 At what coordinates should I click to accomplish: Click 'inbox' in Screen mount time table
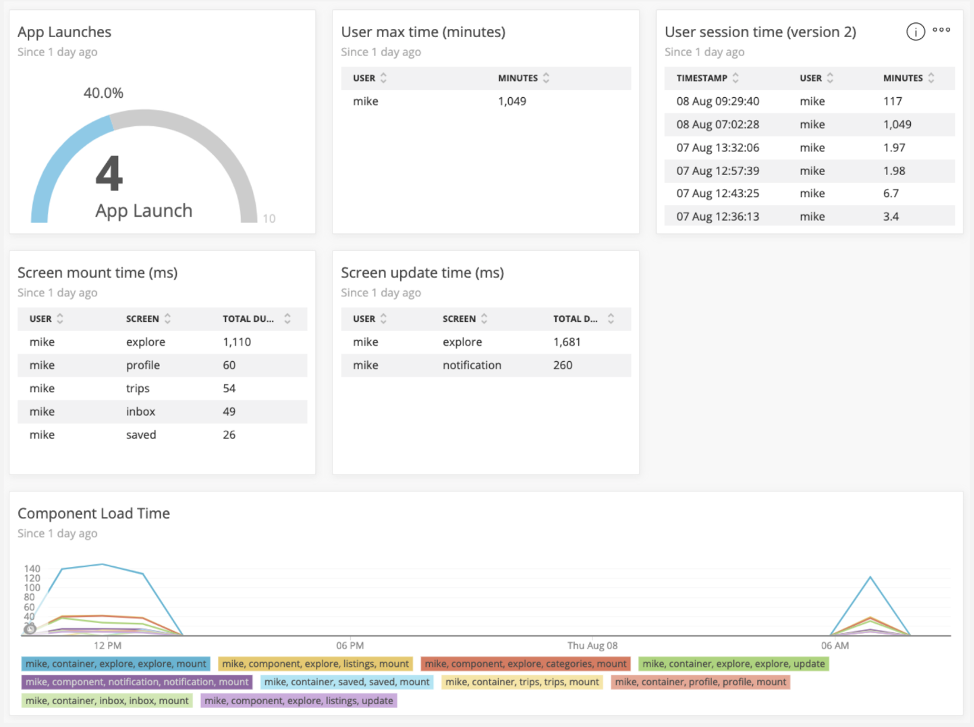click(x=140, y=411)
